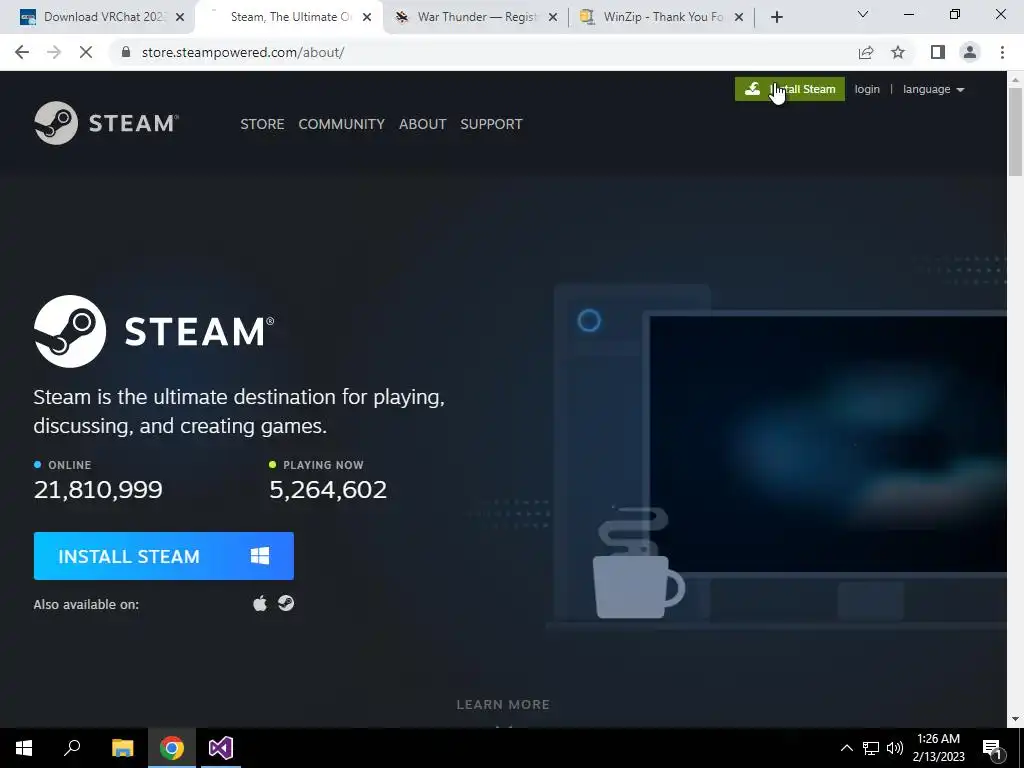
Task: Open the COMMUNITY menu
Action: (x=342, y=124)
